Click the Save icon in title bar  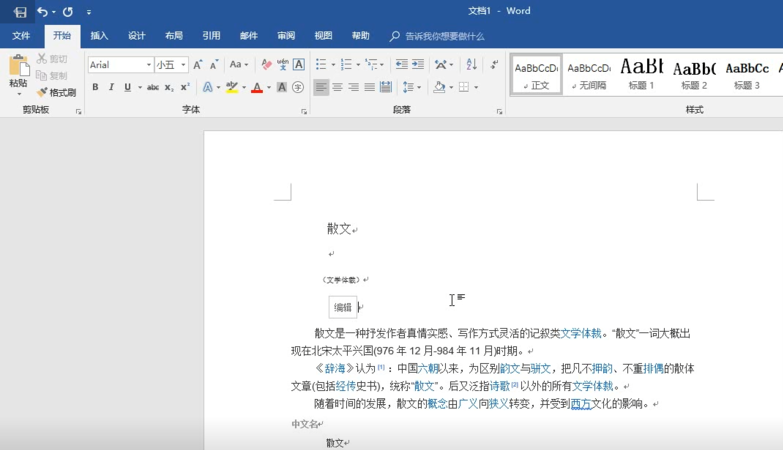tap(20, 12)
